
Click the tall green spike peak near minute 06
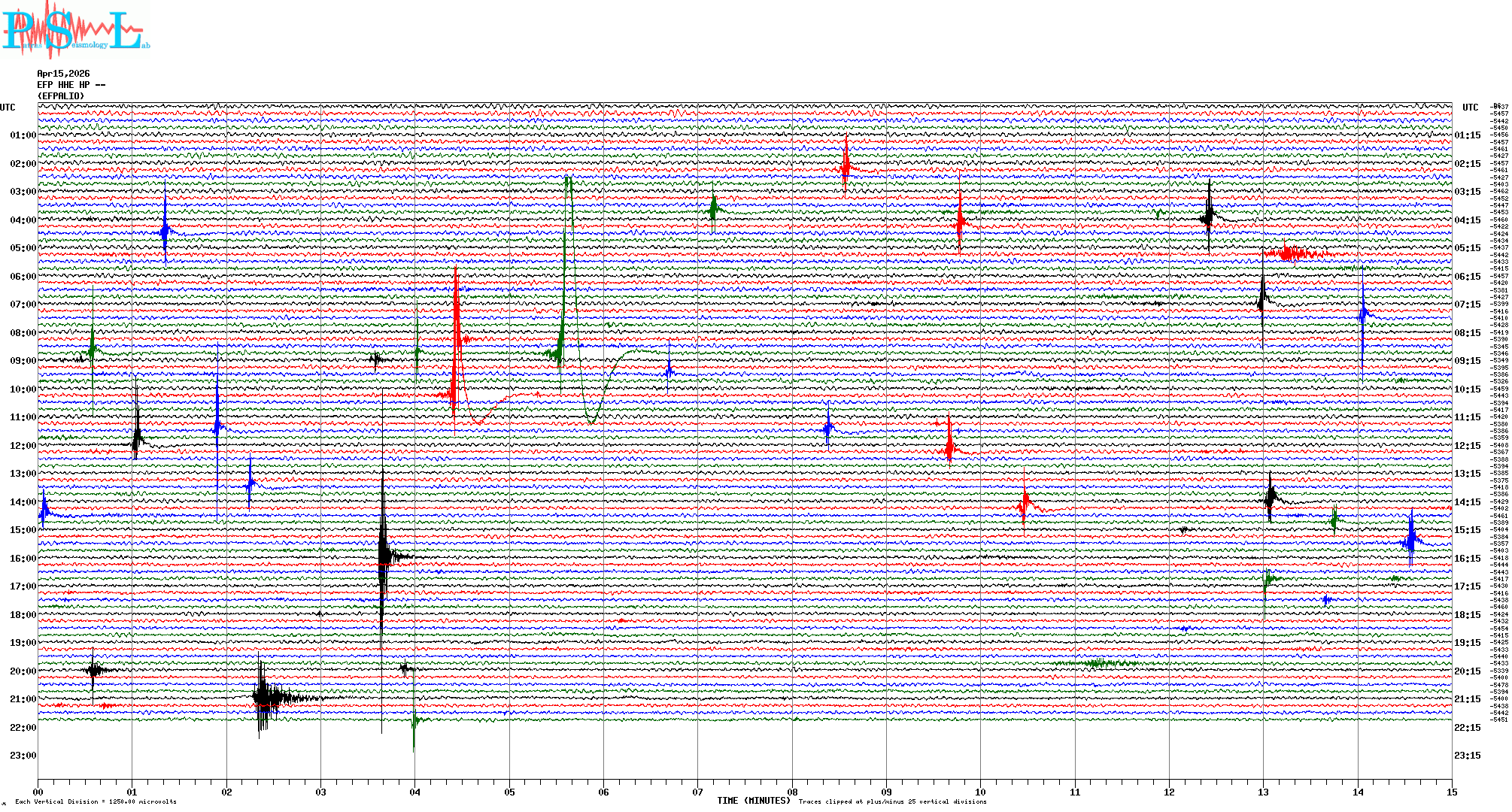[x=569, y=179]
